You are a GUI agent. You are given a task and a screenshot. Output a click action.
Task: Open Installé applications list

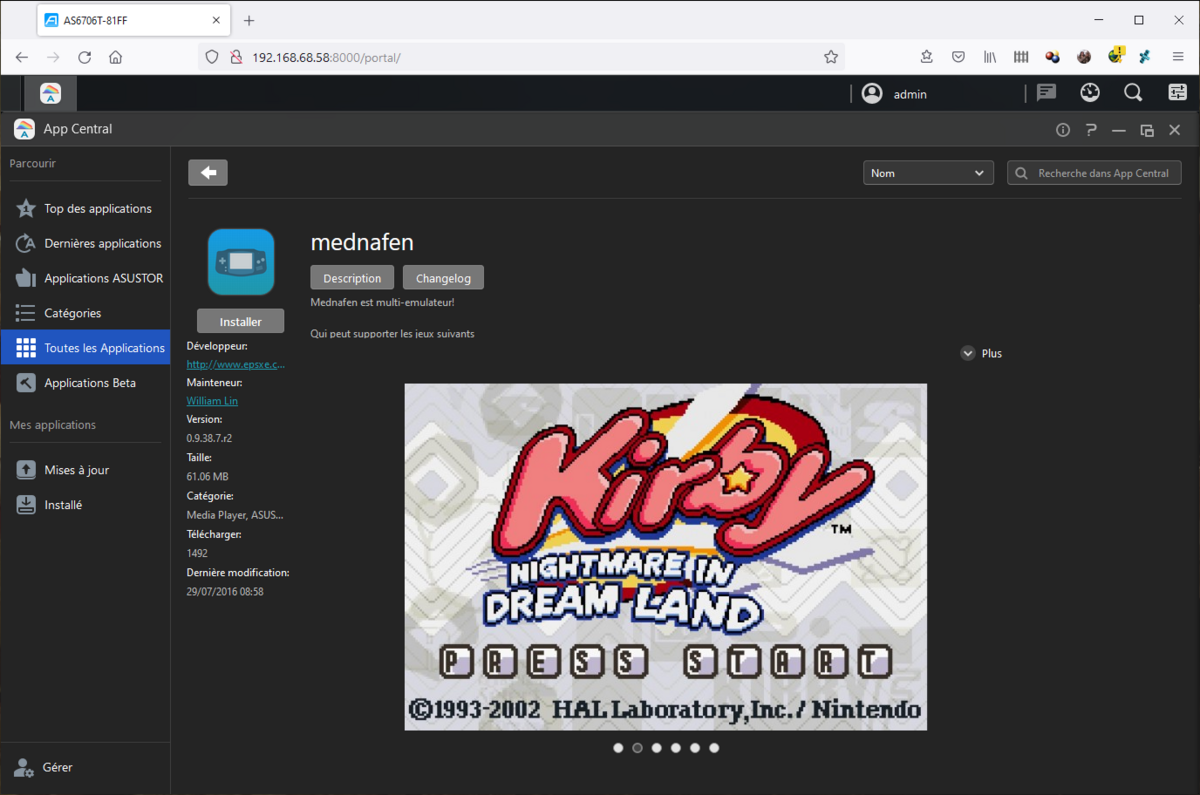(85, 505)
